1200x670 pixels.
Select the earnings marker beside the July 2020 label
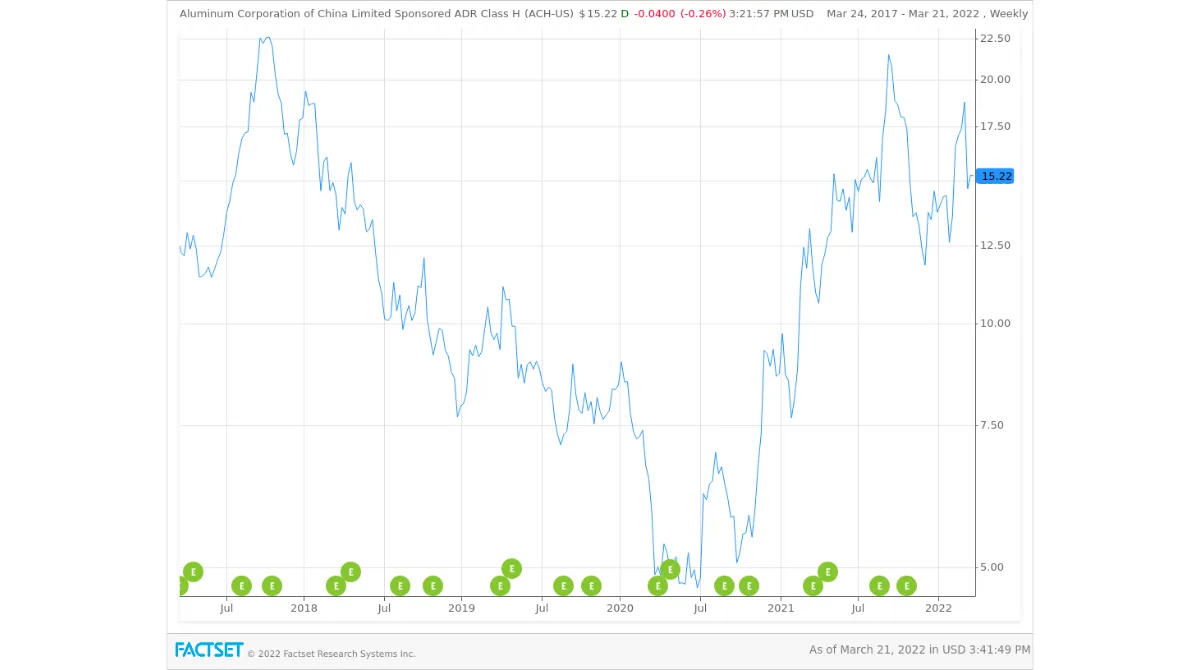723,585
